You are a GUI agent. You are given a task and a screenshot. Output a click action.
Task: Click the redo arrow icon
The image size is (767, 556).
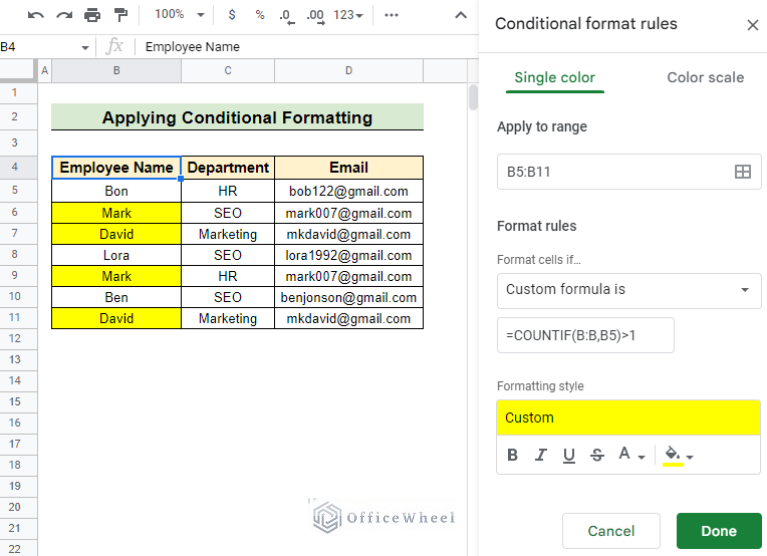tap(64, 15)
